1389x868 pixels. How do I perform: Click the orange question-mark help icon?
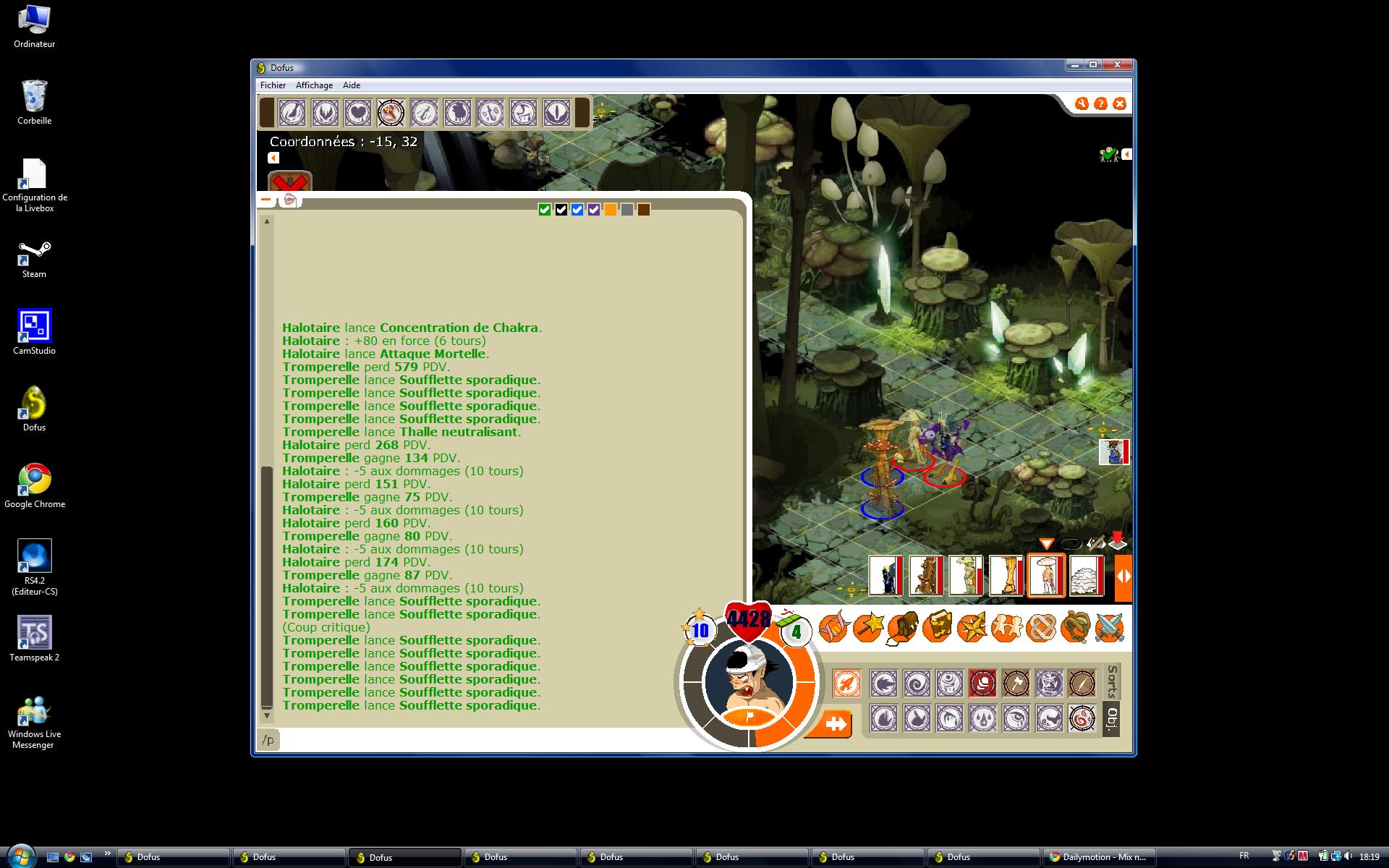pyautogui.click(x=1100, y=103)
